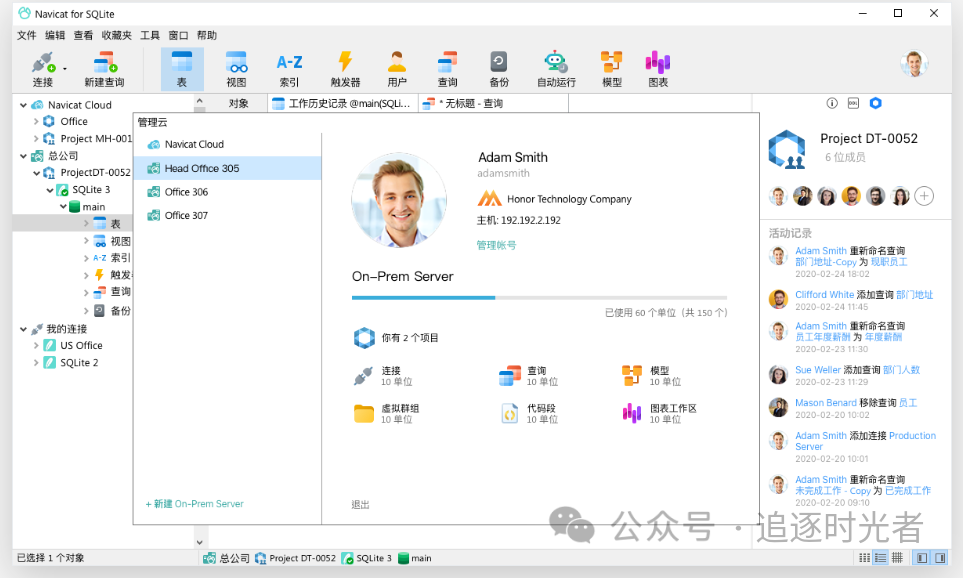Screen dimensions: 963x578
Task: Select Office 306 in the cloud list
Action: tap(227, 192)
